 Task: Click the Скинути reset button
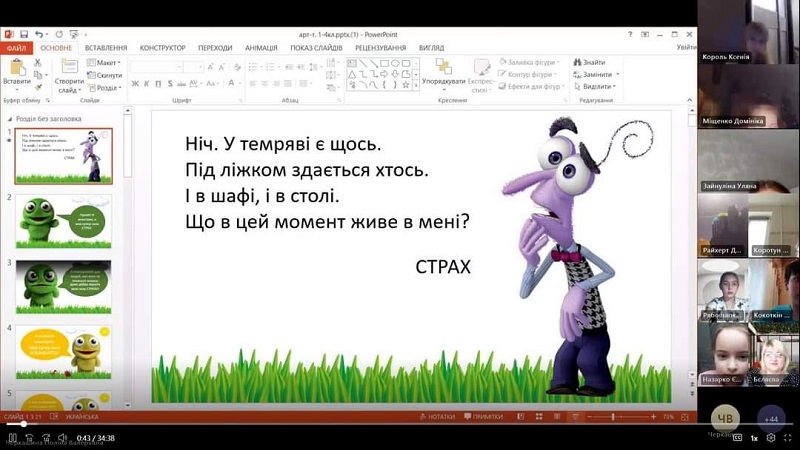point(104,75)
